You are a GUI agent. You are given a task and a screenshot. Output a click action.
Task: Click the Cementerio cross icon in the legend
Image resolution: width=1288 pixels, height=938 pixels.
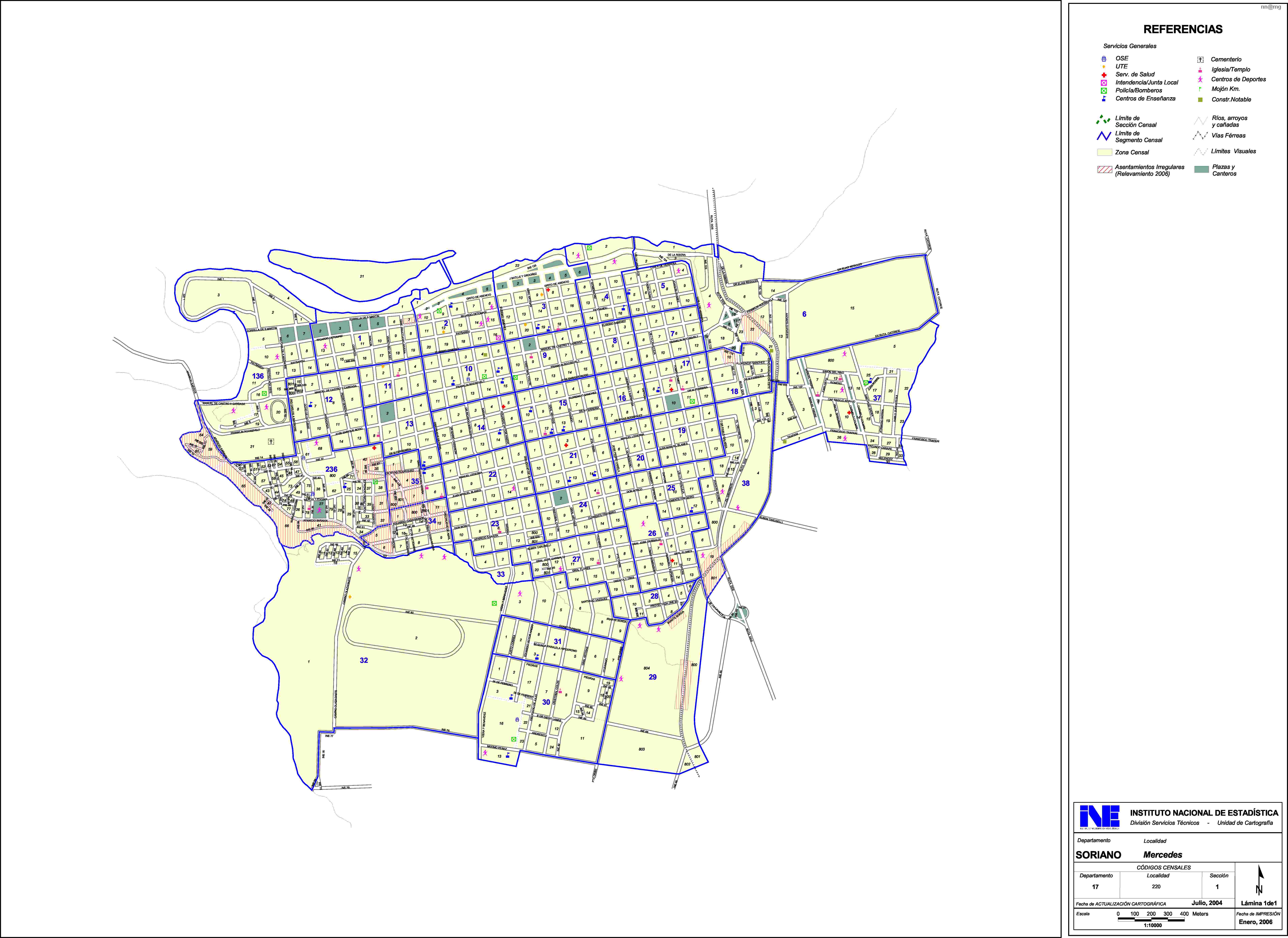click(x=1201, y=60)
